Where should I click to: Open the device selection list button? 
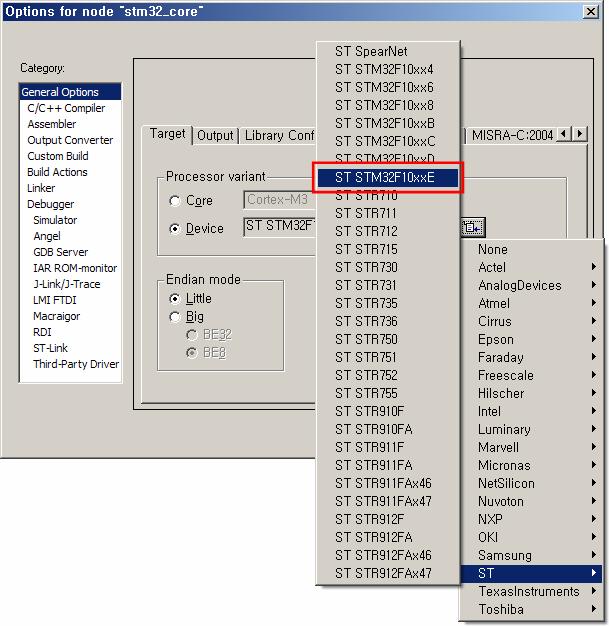pyautogui.click(x=473, y=228)
